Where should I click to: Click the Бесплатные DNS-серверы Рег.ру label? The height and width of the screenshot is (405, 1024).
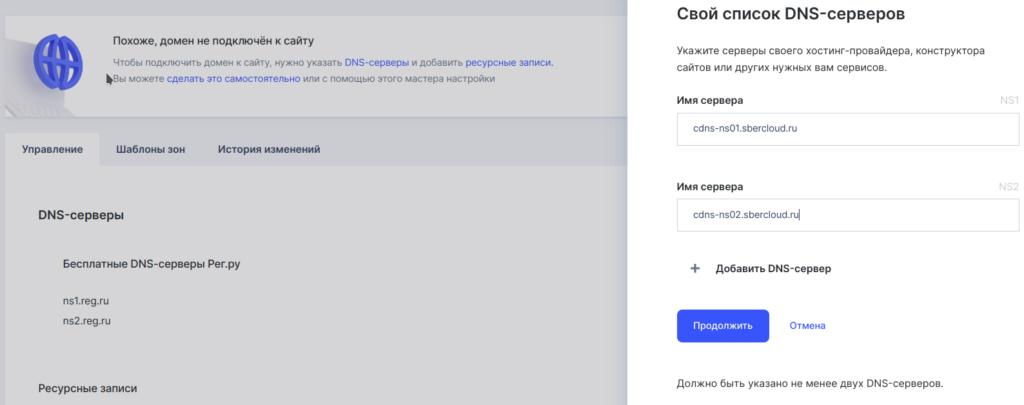[x=152, y=265]
